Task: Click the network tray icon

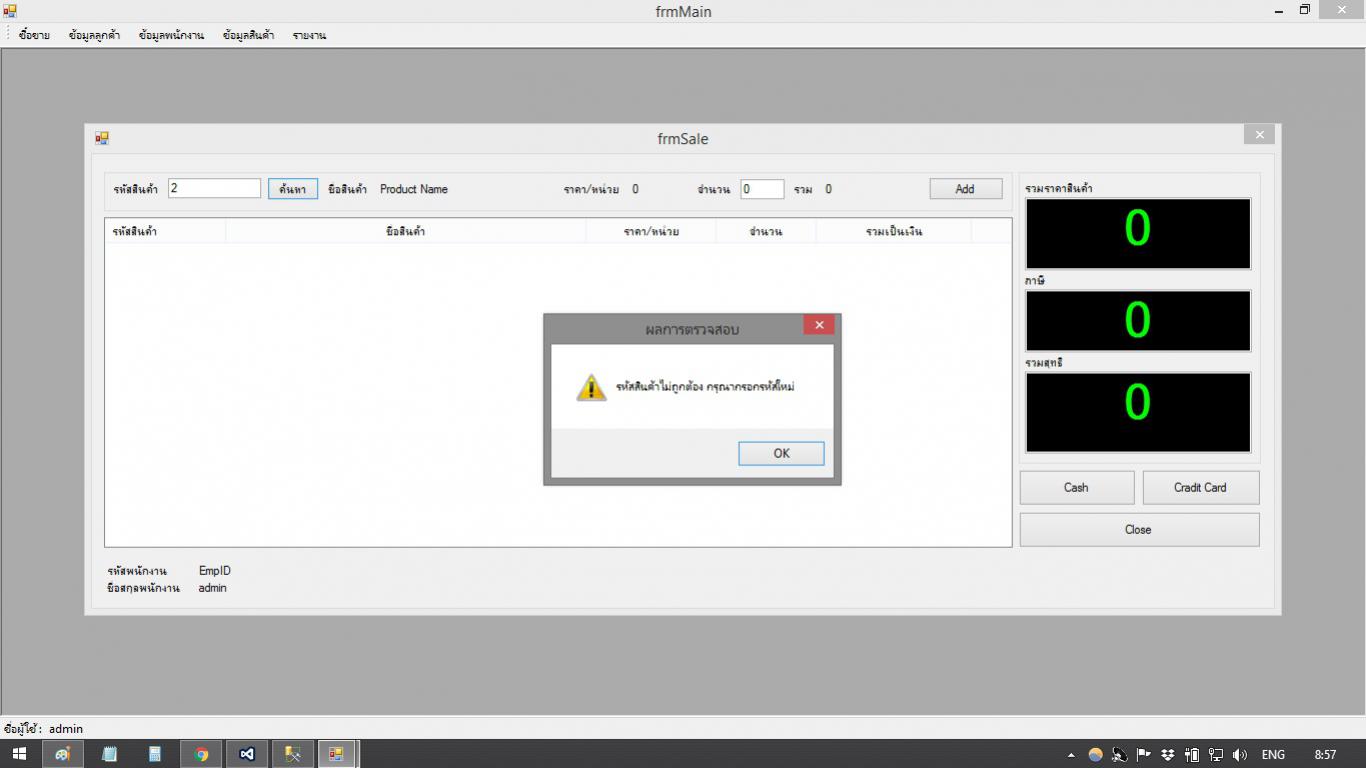Action: tap(1216, 755)
